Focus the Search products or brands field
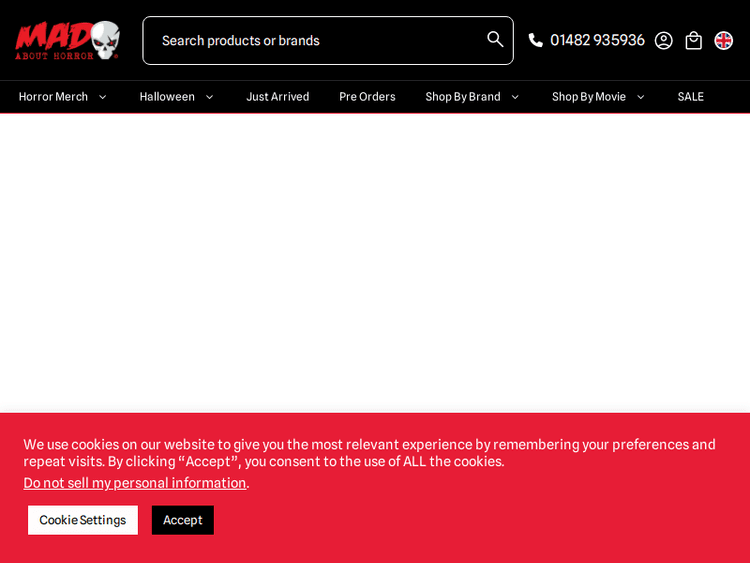Screen dimensions: 750x563 click(x=315, y=40)
